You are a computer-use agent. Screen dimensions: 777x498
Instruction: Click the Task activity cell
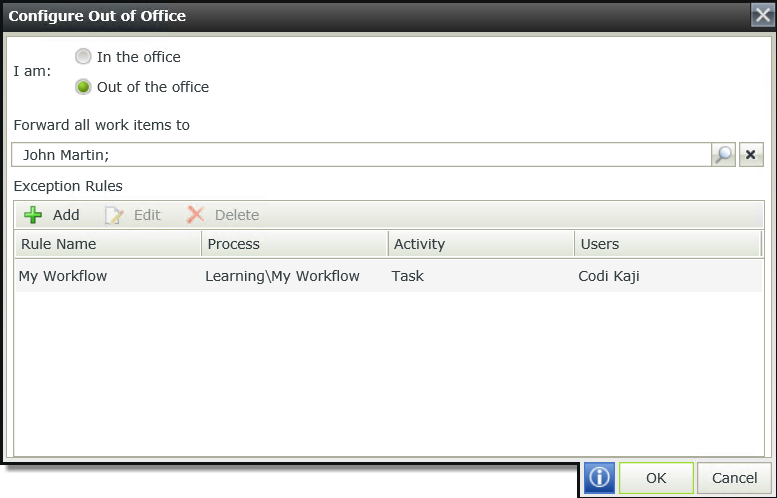click(x=409, y=276)
